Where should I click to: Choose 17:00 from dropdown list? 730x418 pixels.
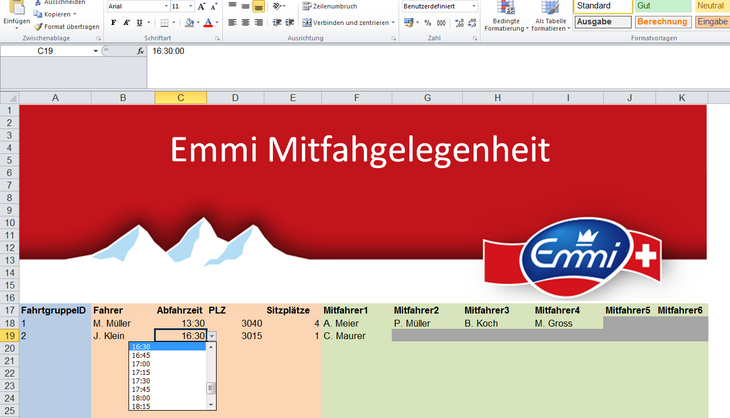pyautogui.click(x=168, y=364)
